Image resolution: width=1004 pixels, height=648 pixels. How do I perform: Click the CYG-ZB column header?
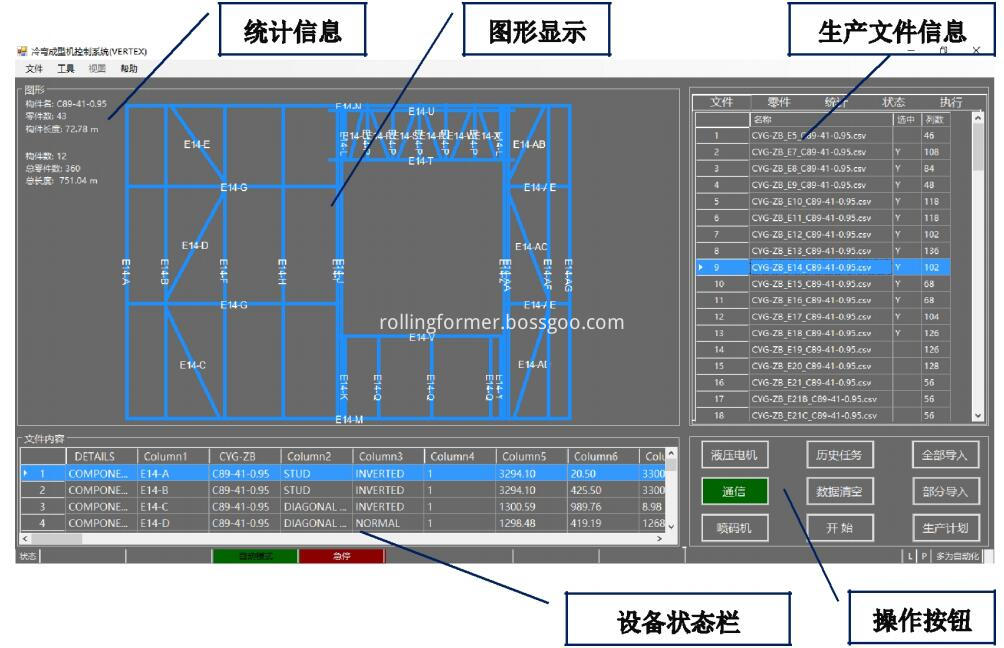tap(245, 456)
